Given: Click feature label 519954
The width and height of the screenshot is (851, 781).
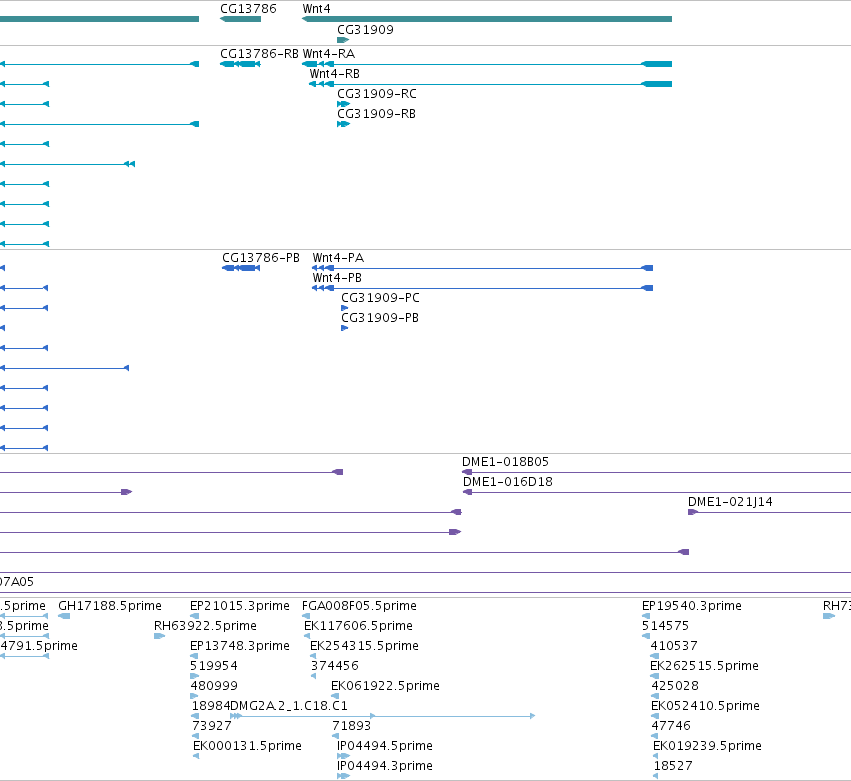Looking at the screenshot, I should 214,666.
